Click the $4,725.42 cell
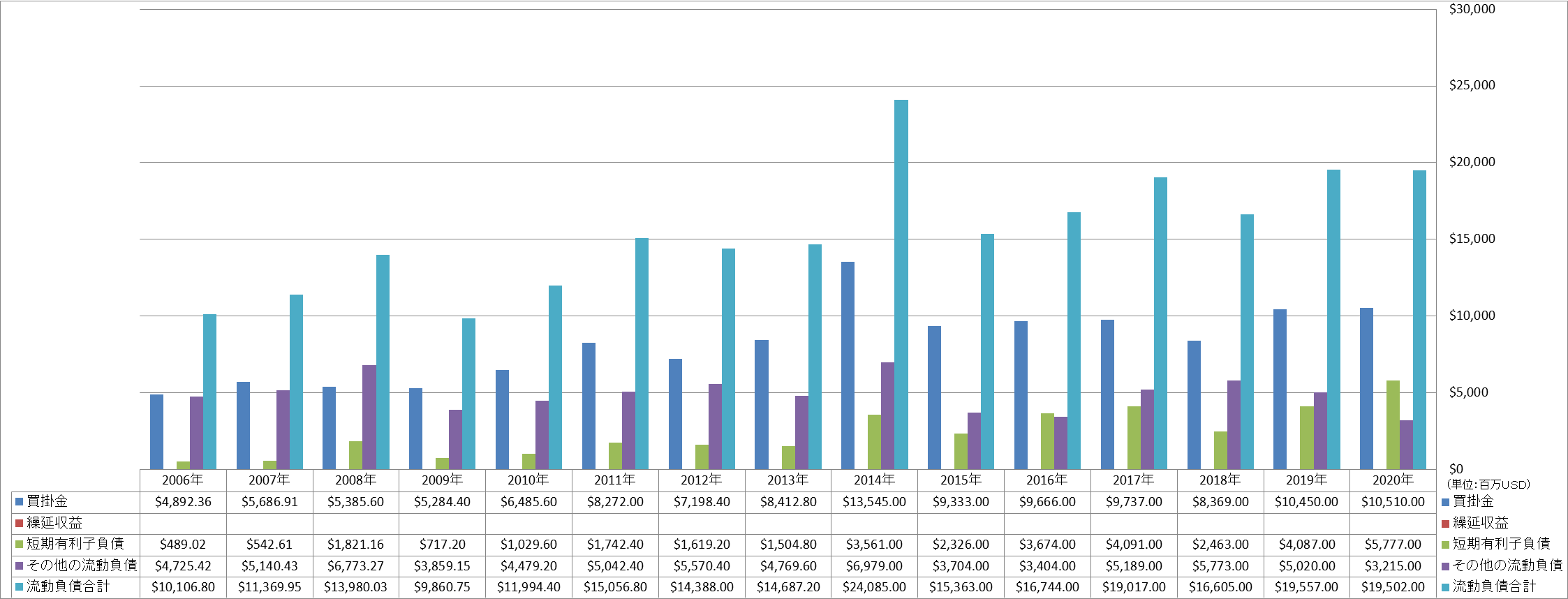Viewport: 1568px width, 599px height. 183,566
